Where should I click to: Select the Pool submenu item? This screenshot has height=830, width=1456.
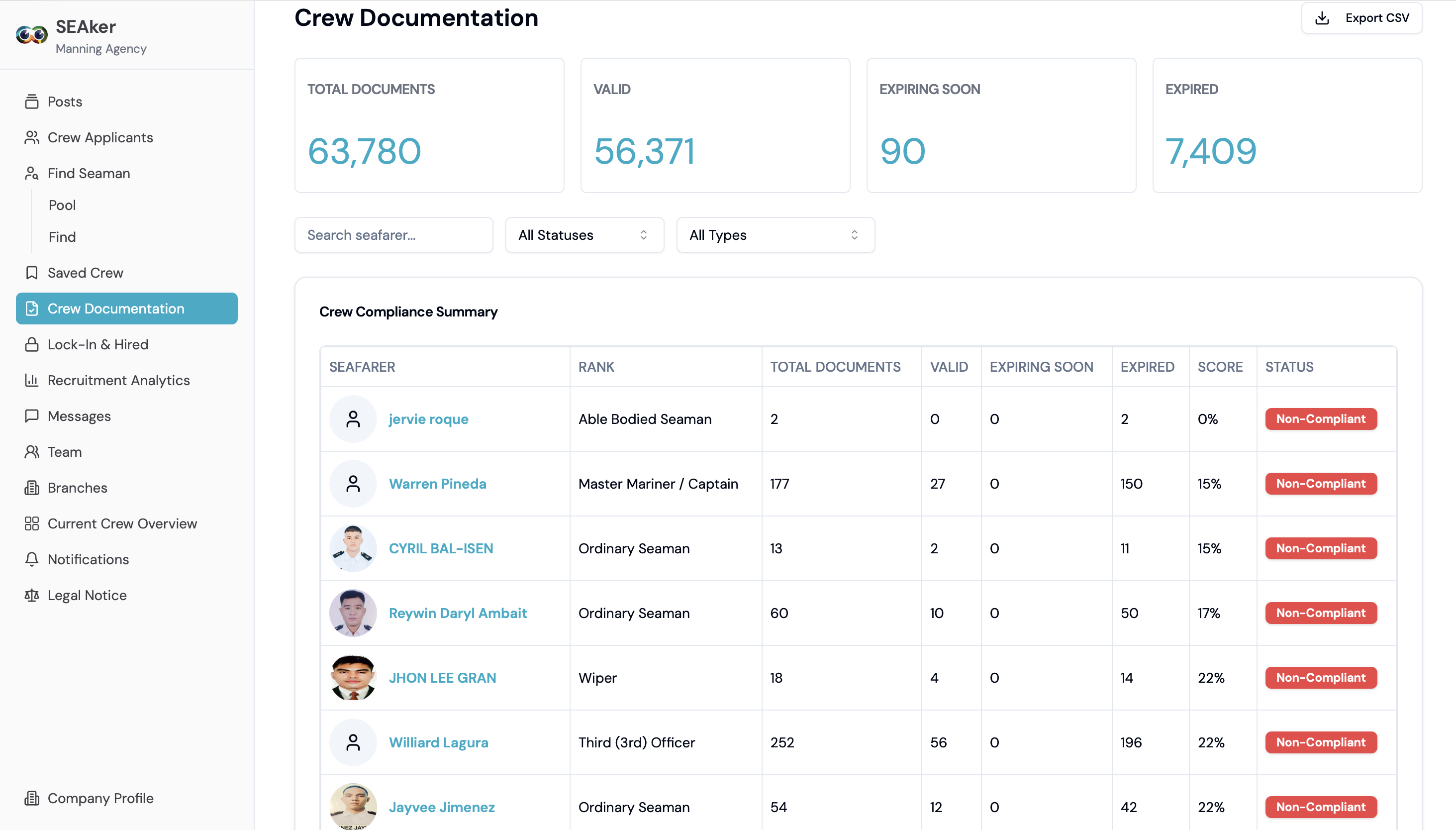tap(62, 205)
